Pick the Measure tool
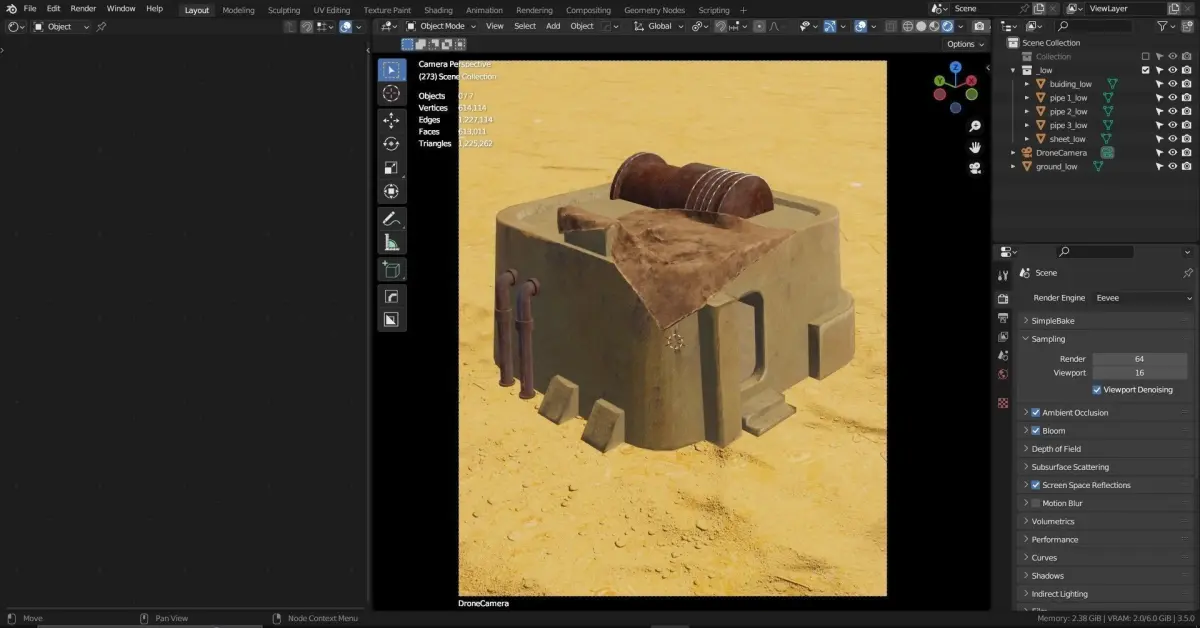This screenshot has width=1200, height=628. pyautogui.click(x=391, y=243)
